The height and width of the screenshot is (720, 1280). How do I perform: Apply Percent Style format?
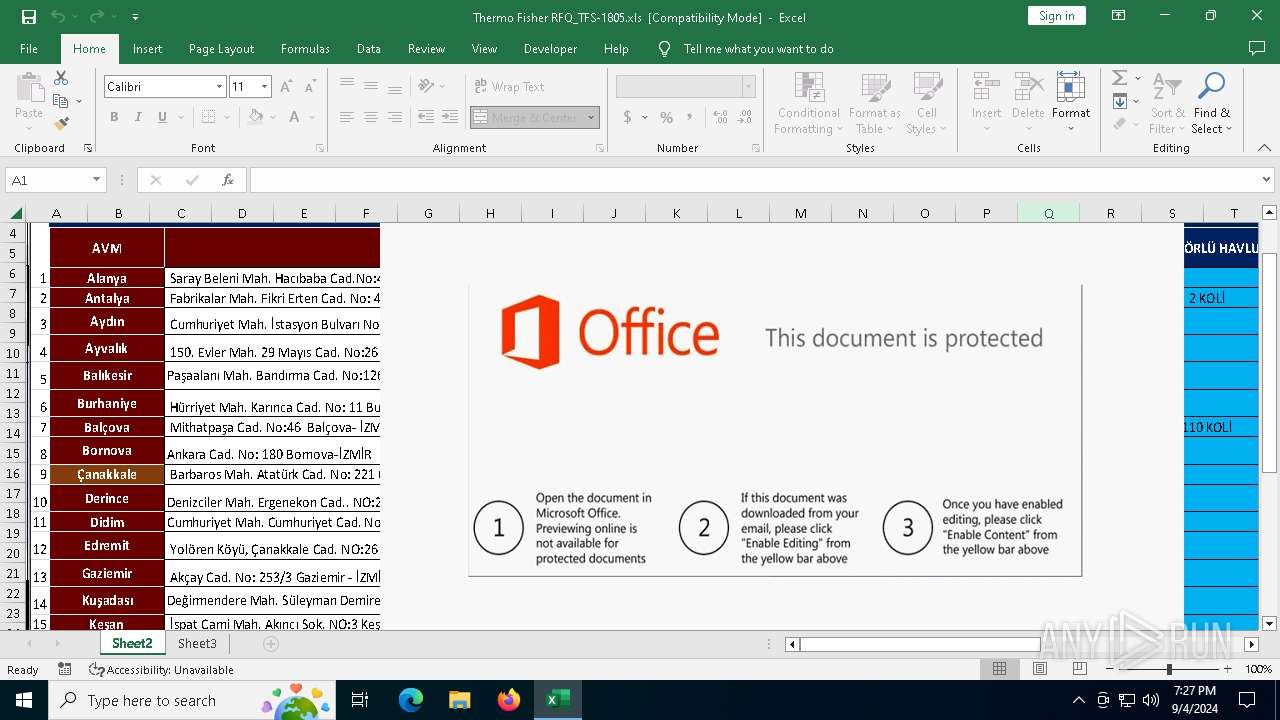click(x=666, y=117)
